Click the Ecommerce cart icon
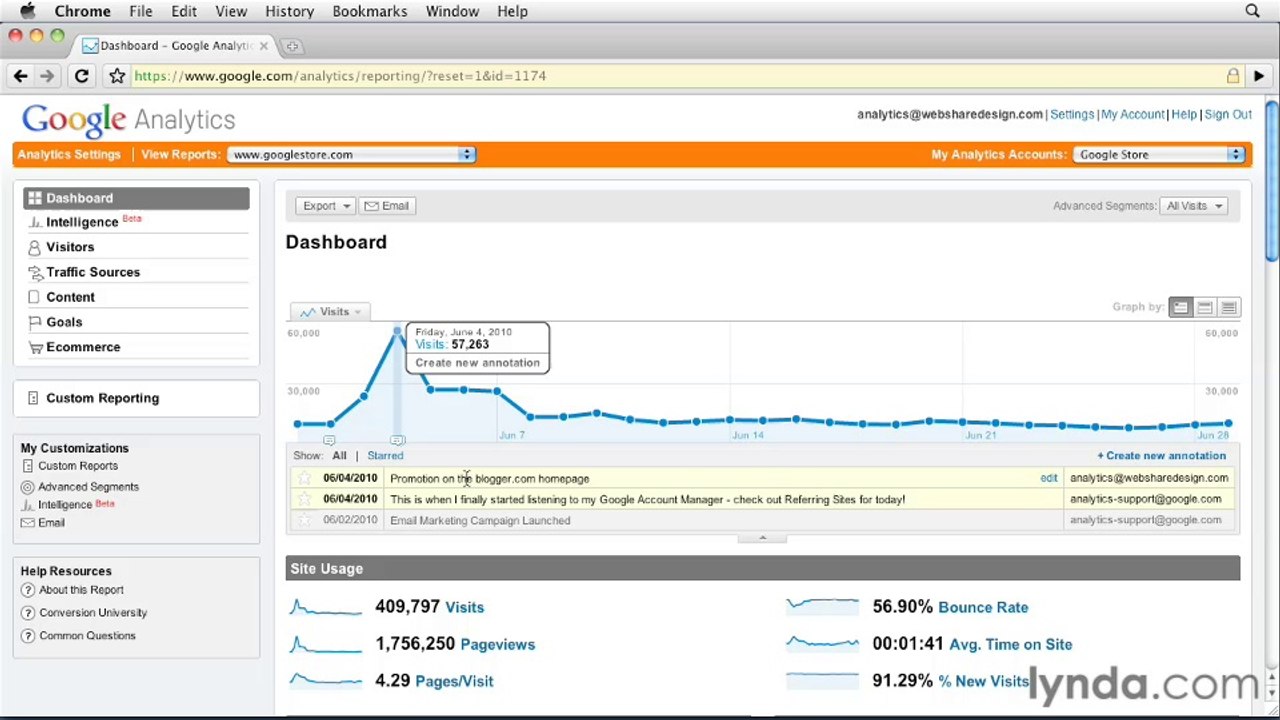The height and width of the screenshot is (720, 1280). tap(36, 347)
